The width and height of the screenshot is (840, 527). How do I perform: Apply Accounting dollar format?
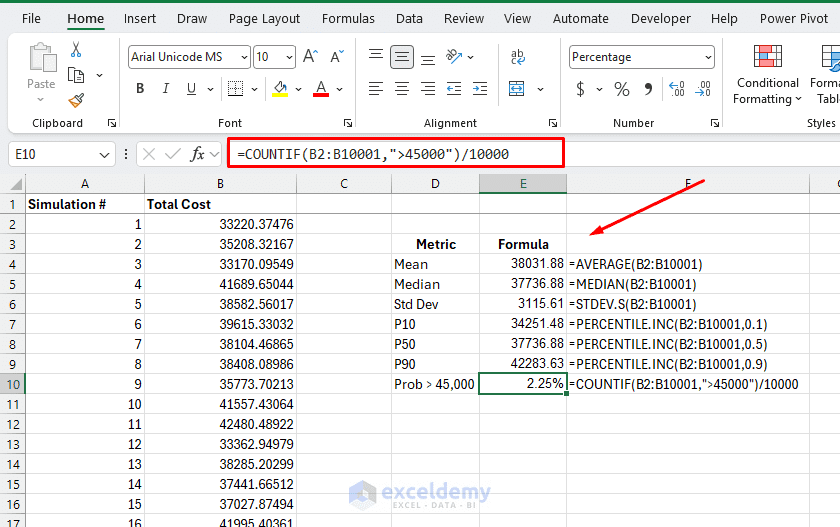[x=580, y=88]
